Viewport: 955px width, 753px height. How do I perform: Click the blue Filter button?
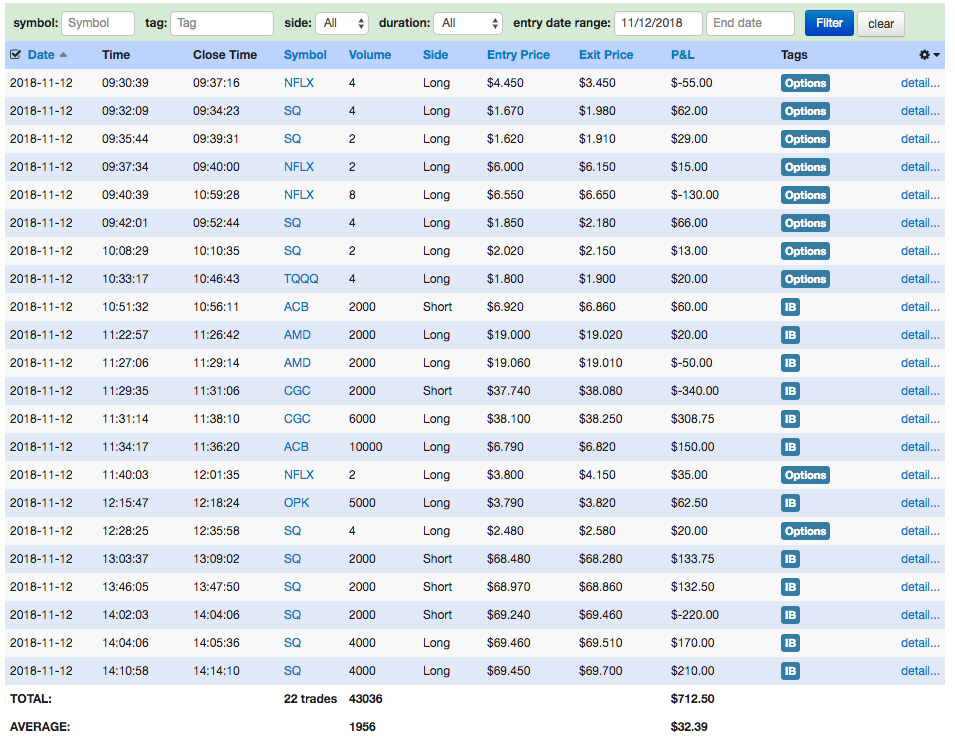click(x=829, y=23)
